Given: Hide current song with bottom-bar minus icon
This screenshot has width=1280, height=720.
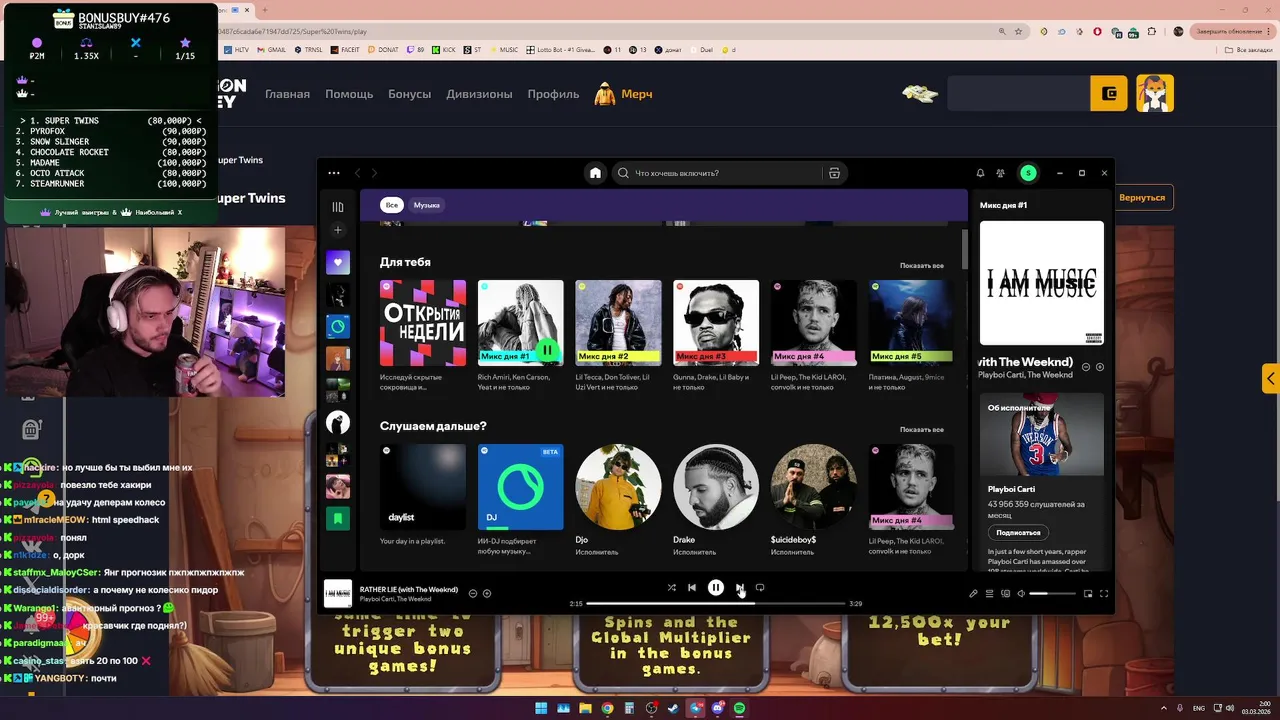Looking at the screenshot, I should [473, 594].
